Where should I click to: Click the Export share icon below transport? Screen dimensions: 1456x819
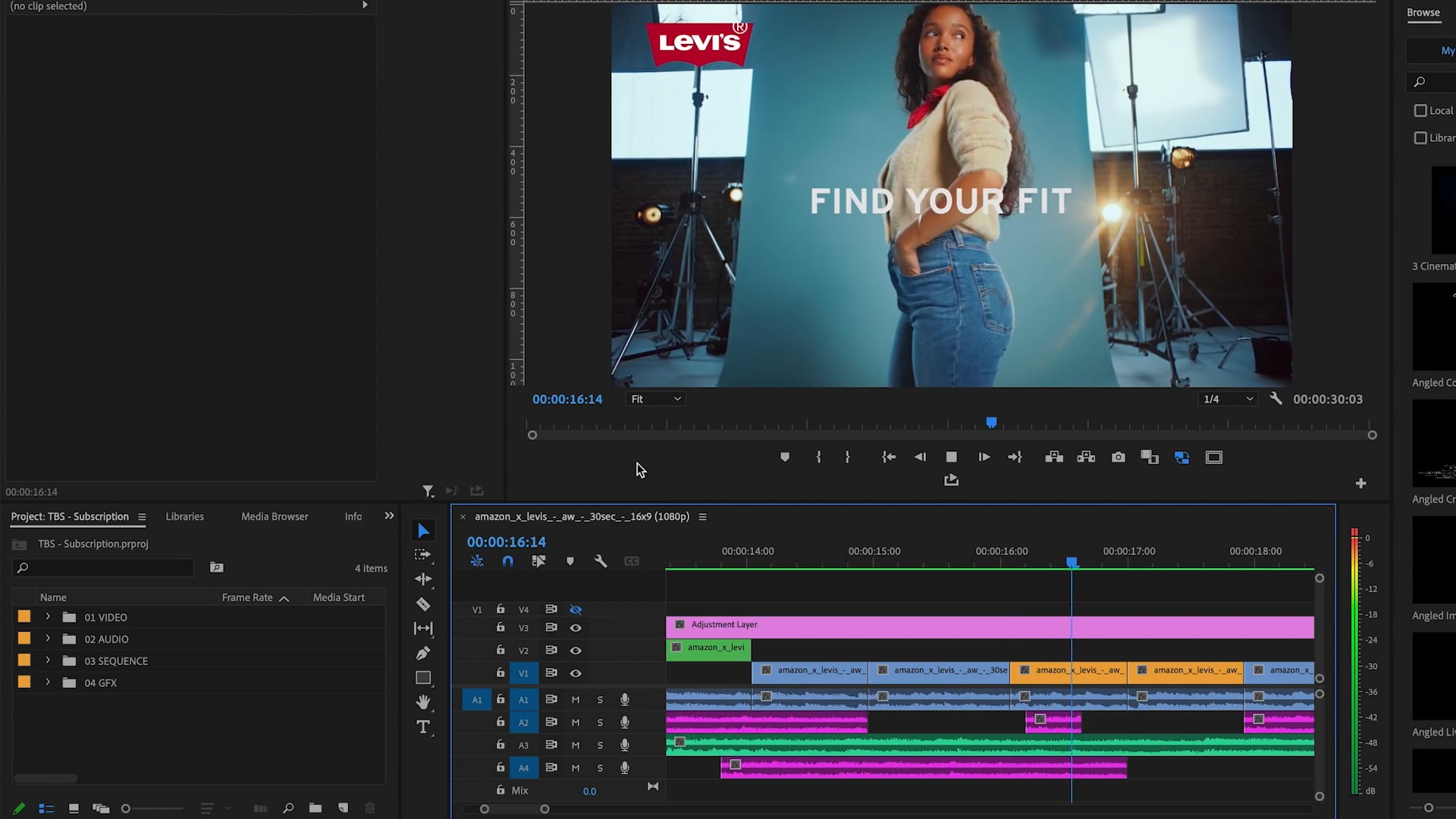click(x=951, y=480)
